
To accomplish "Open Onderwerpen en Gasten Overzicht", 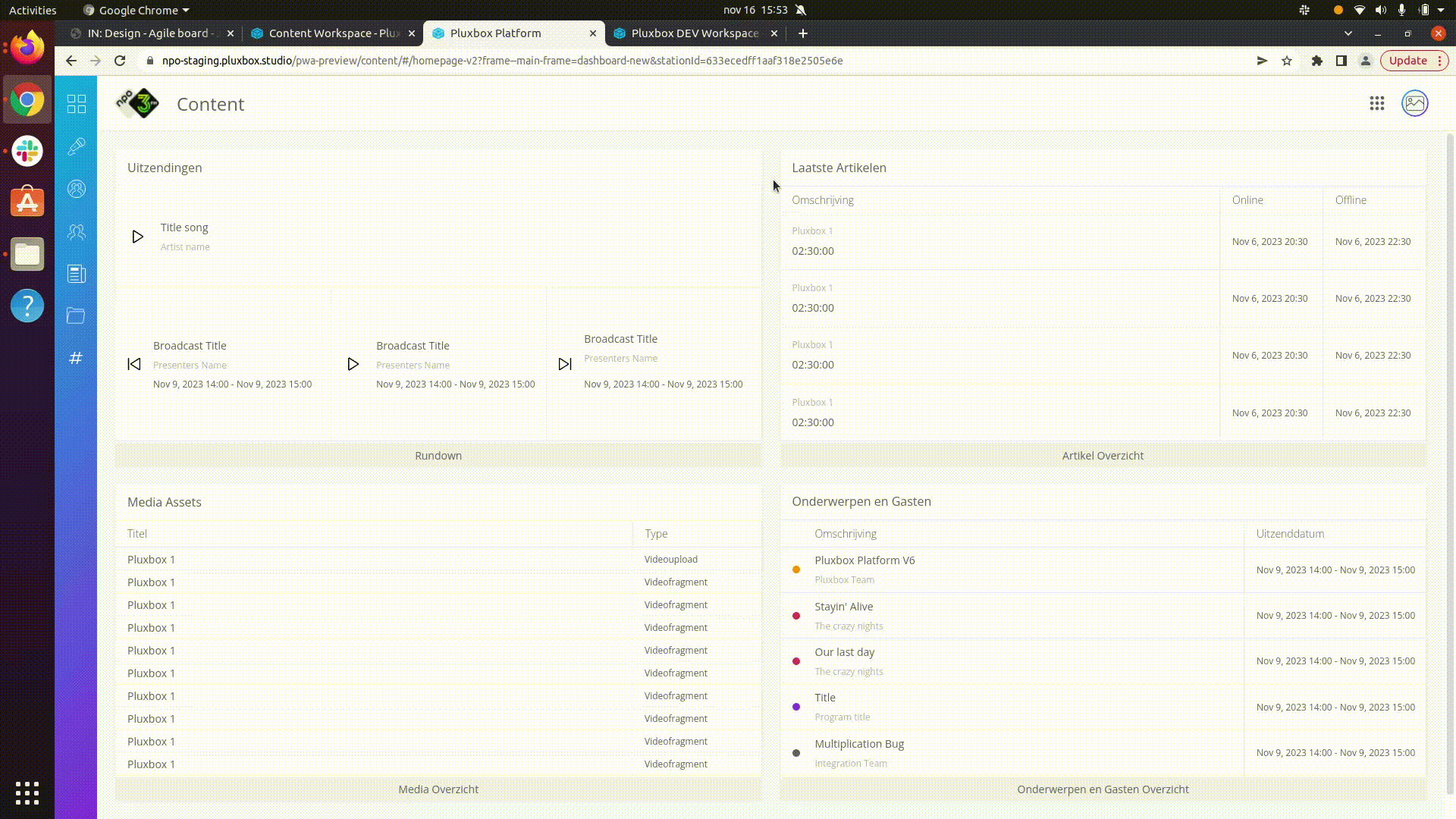I will click(1103, 789).
